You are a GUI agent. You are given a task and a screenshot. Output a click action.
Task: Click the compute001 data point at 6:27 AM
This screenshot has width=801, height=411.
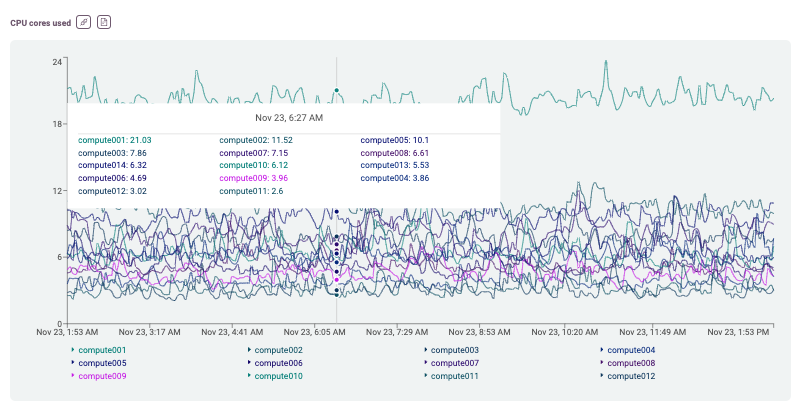(337, 90)
